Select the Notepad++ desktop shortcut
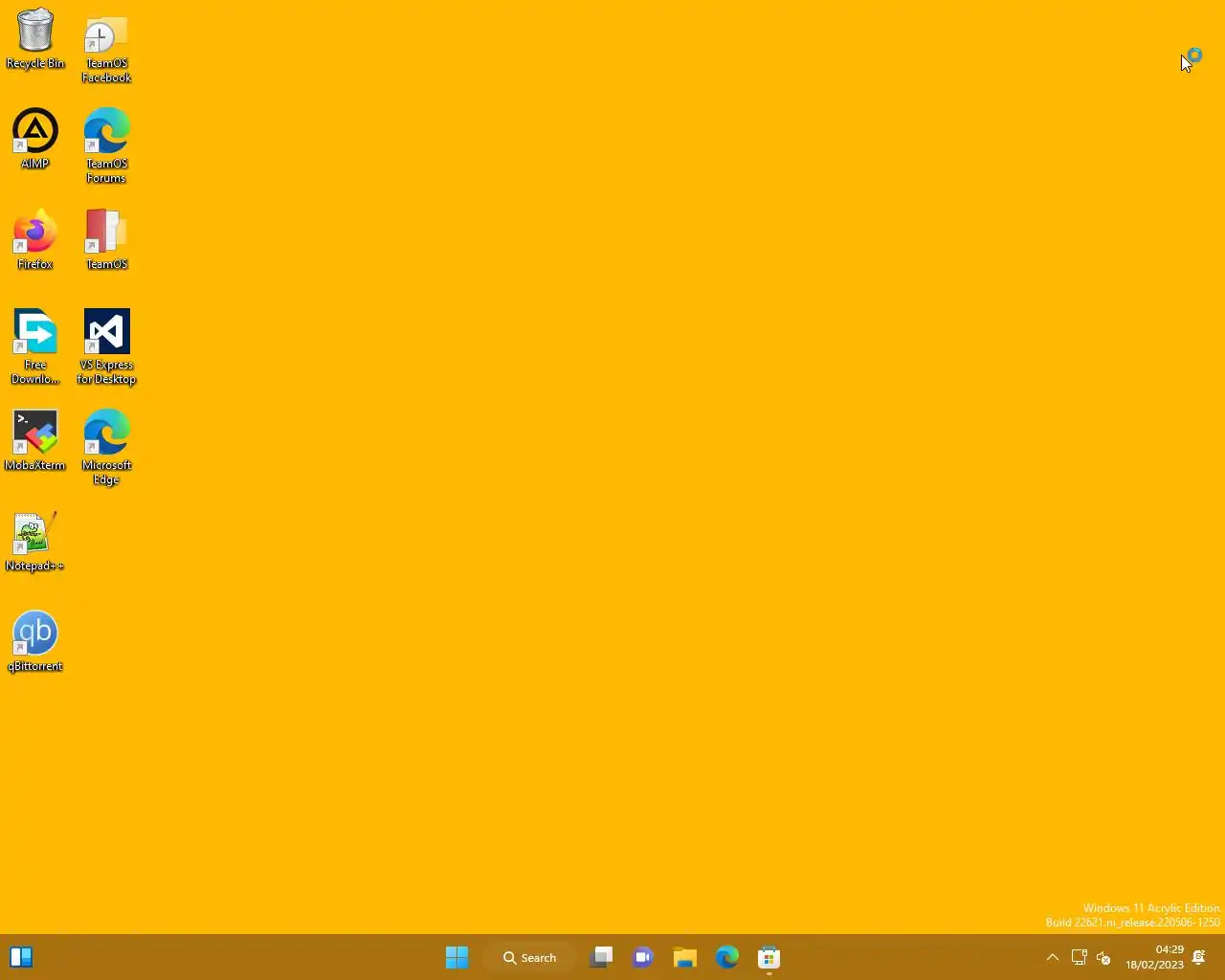Screen dimensions: 1225x980 point(35,542)
